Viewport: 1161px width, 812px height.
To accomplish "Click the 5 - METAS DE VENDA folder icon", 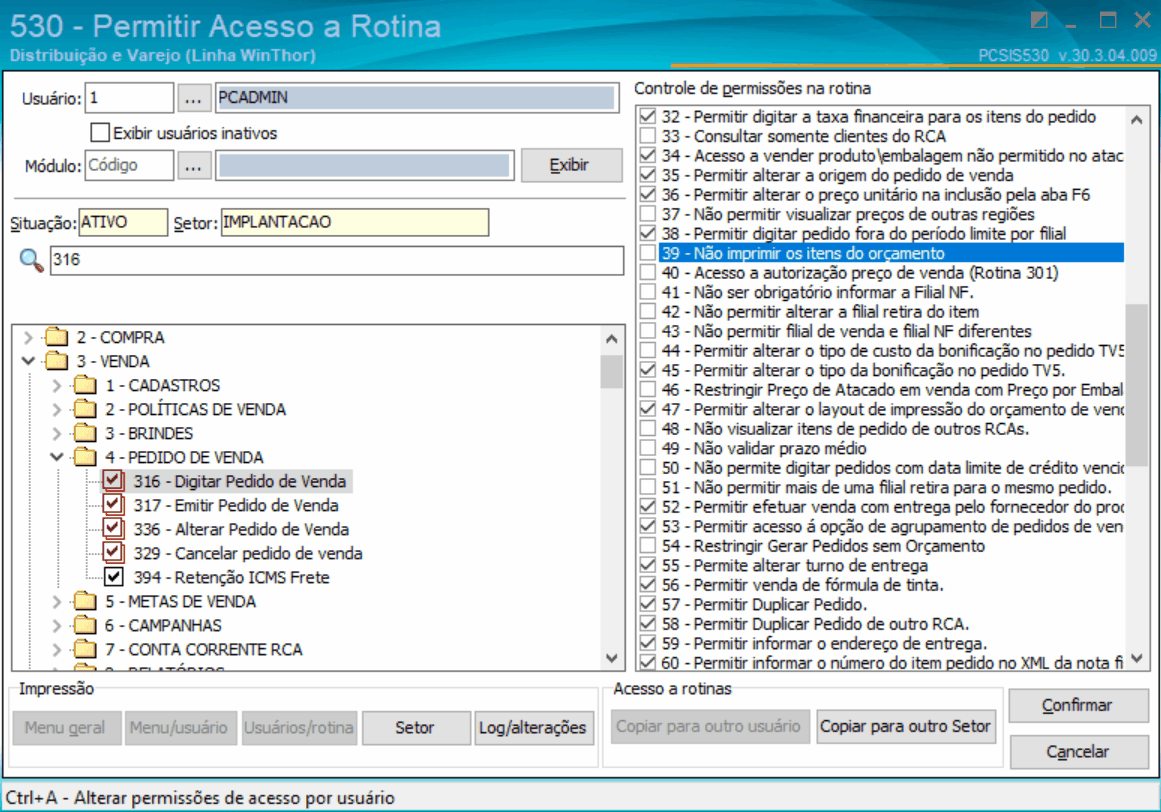I will [85, 601].
